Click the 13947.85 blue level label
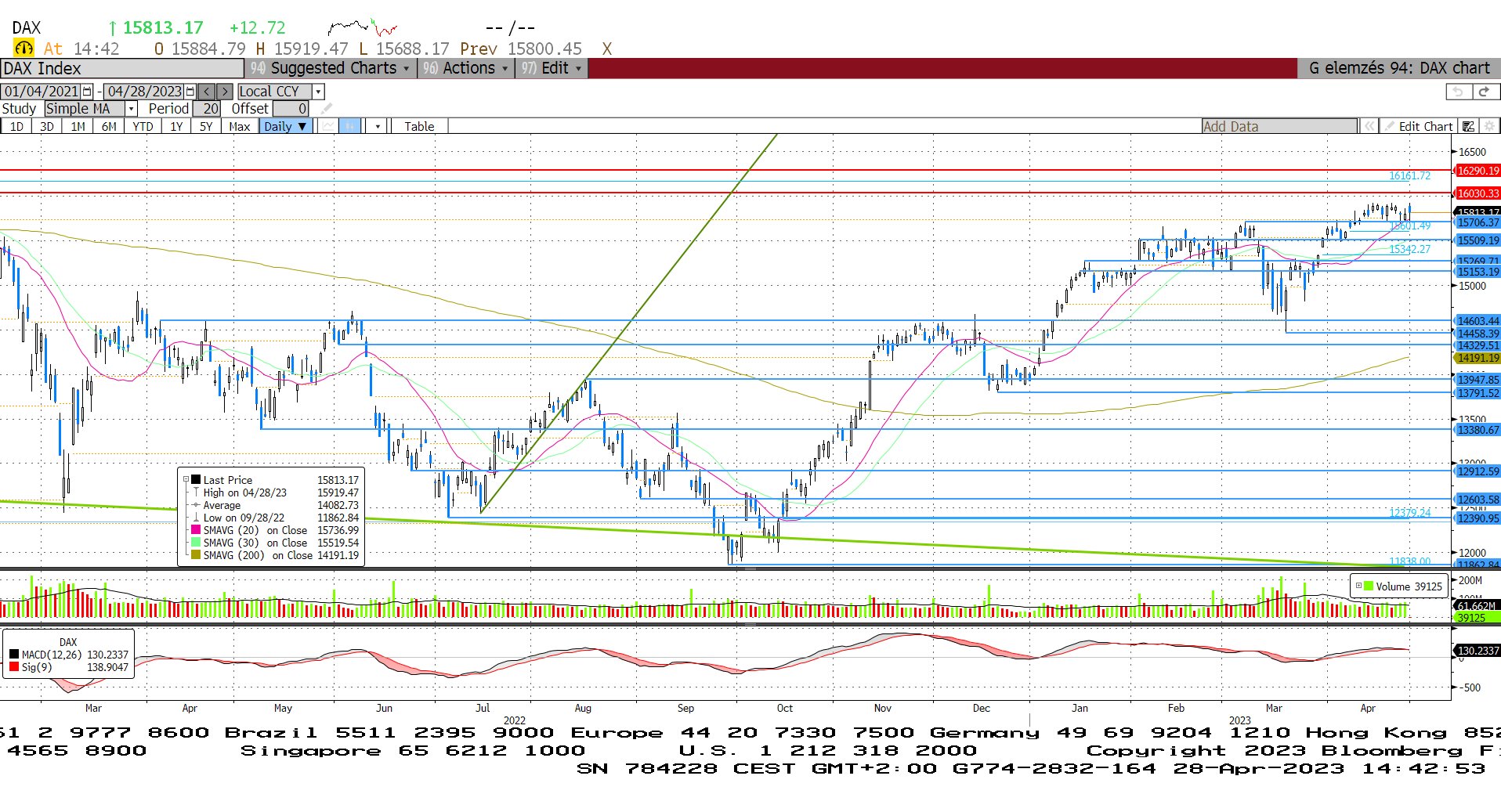Screen dimensions: 1501x812 coord(1477,380)
